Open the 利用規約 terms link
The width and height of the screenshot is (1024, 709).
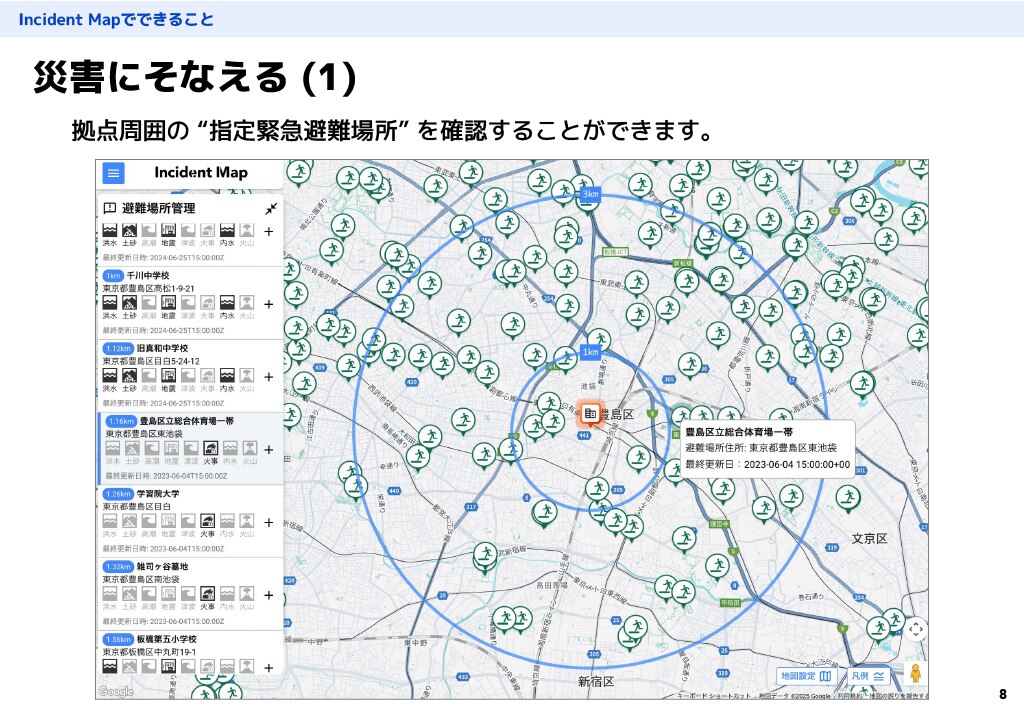pos(850,694)
